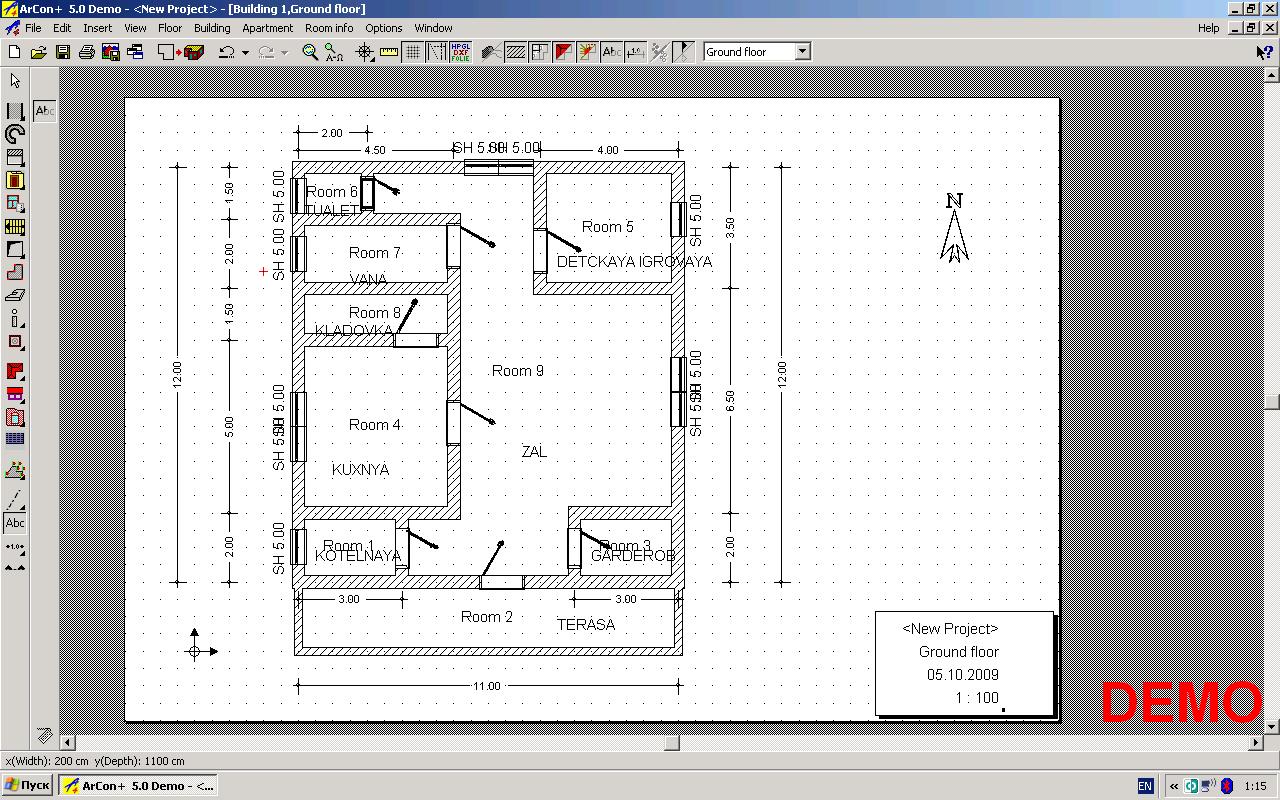Select the floor slab tool
This screenshot has width=1280, height=800.
tap(15, 295)
